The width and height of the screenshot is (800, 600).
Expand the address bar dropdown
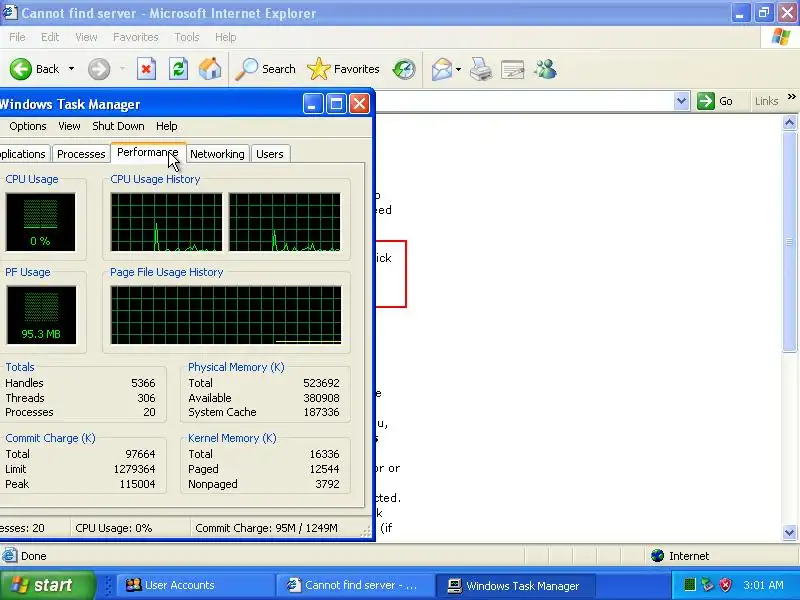[x=681, y=101]
